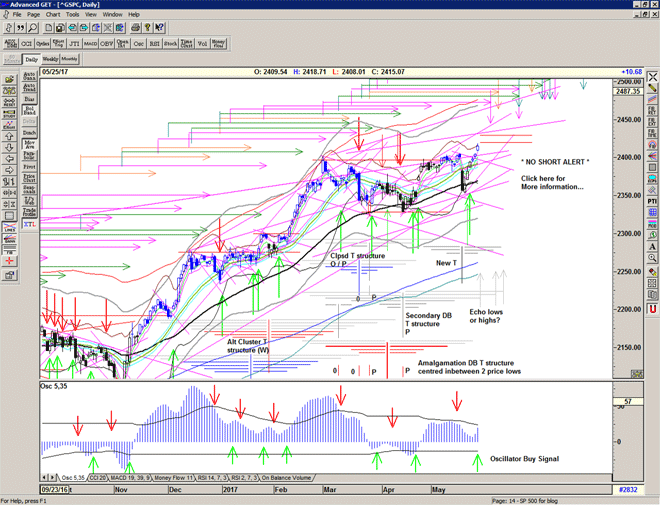Open the Chart menu
The image size is (660, 505).
click(x=51, y=15)
